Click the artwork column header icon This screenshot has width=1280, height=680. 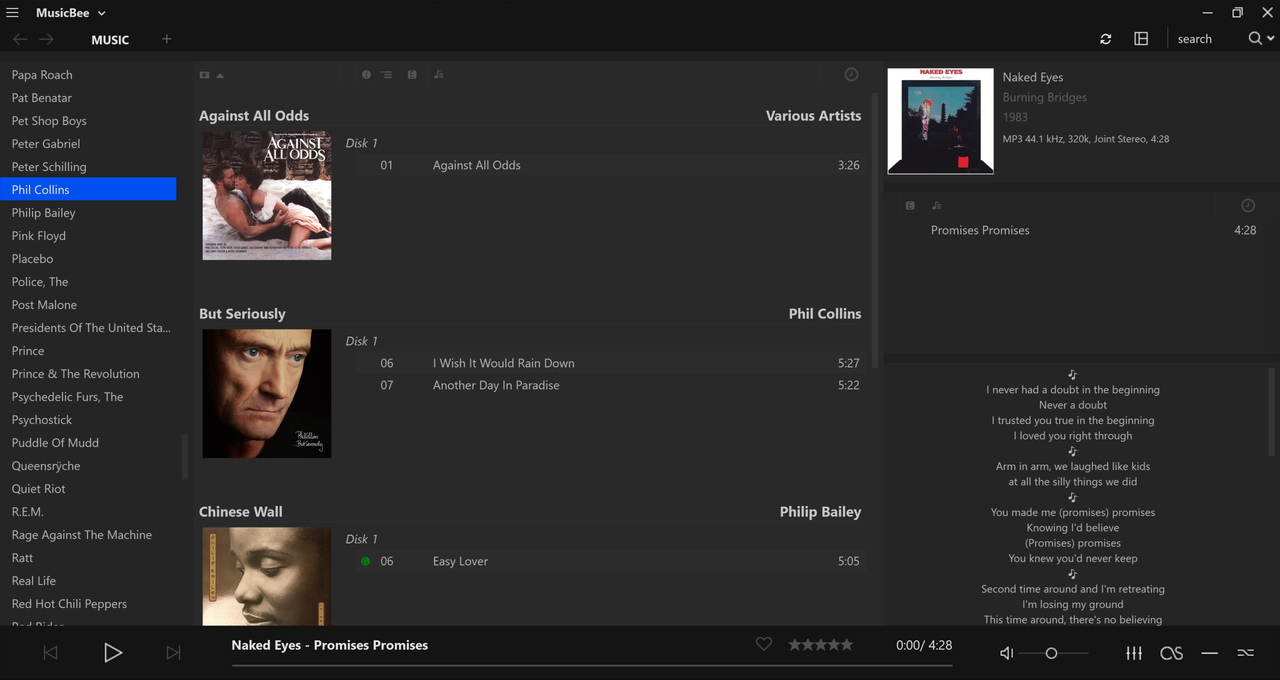[205, 75]
